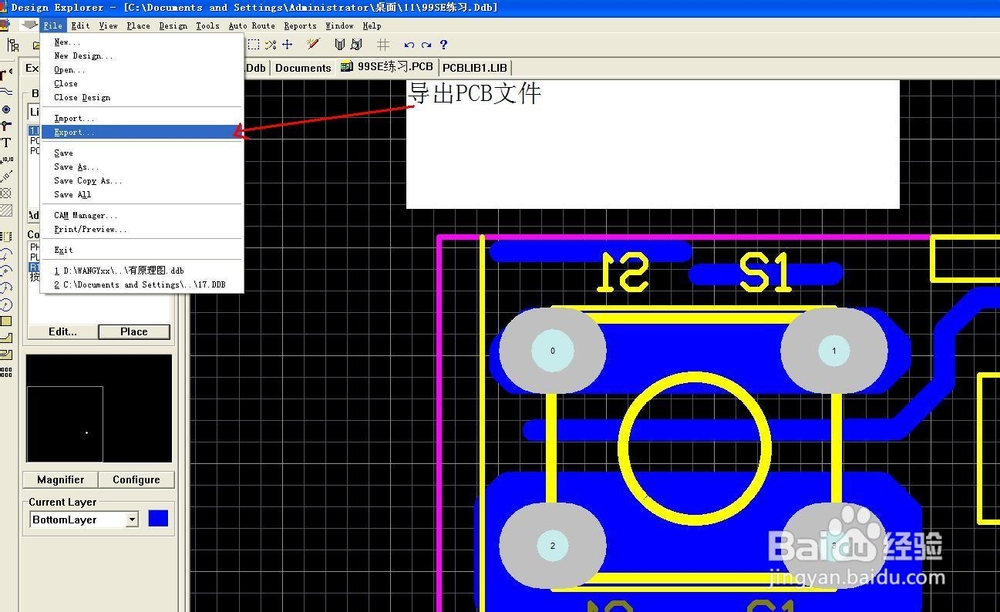Click the Set Snap Grid icon

[383, 45]
